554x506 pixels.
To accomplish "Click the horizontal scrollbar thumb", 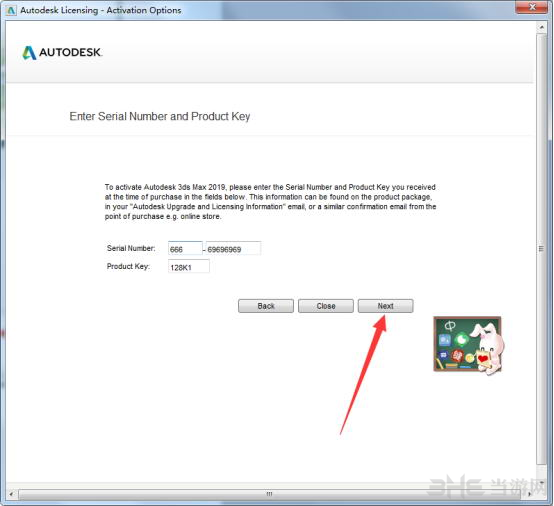I will [x=269, y=494].
